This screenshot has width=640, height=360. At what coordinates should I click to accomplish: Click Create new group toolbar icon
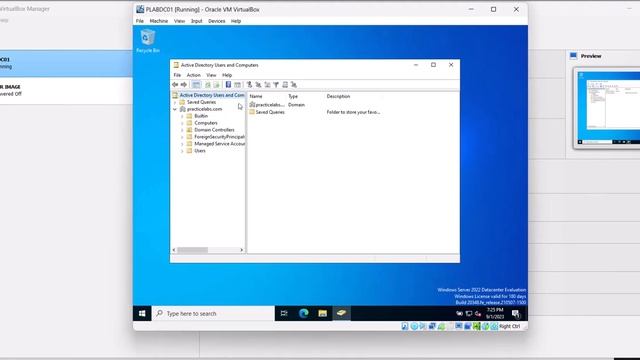click(x=258, y=84)
